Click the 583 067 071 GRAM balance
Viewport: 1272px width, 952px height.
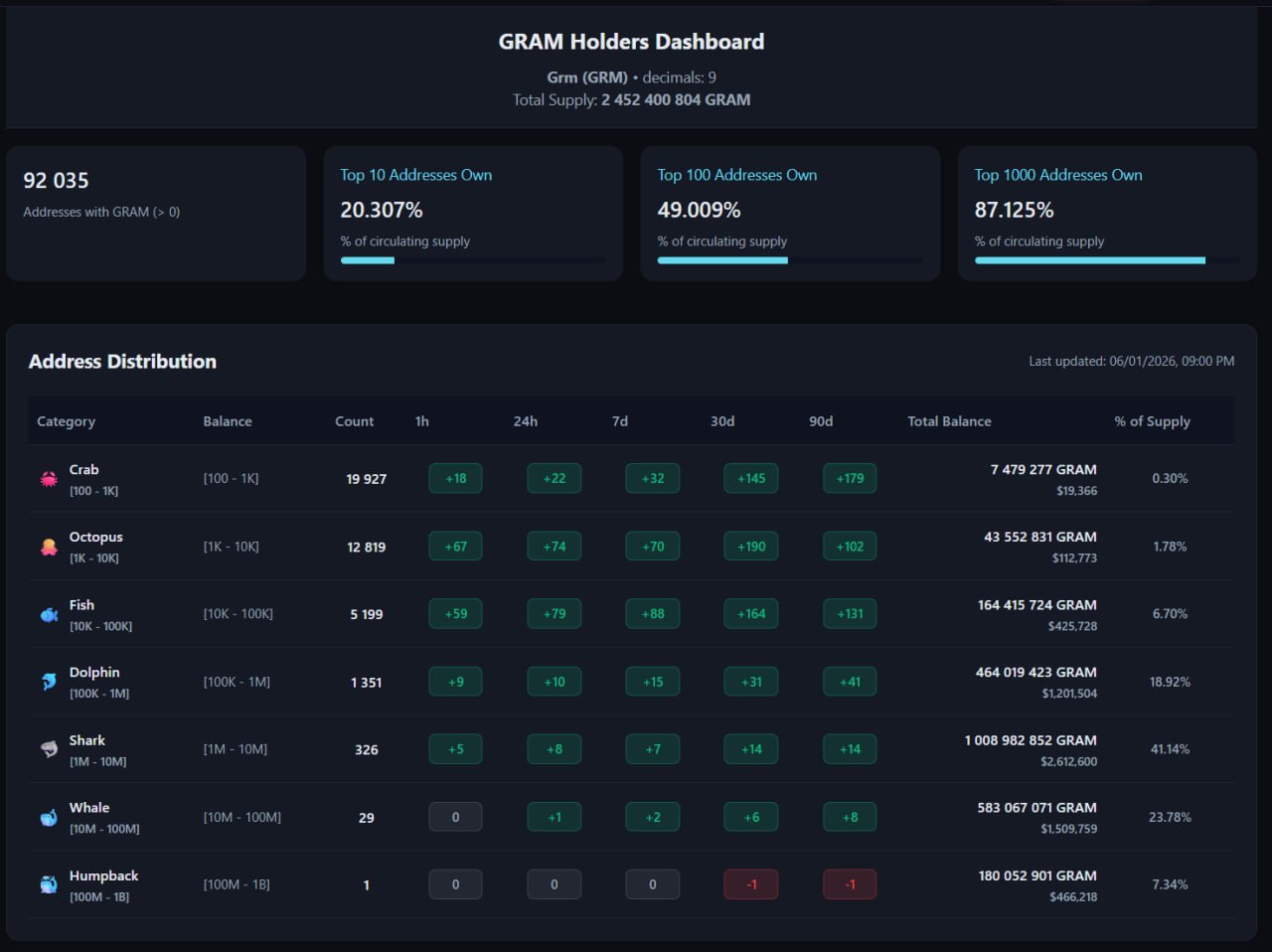(x=1036, y=808)
